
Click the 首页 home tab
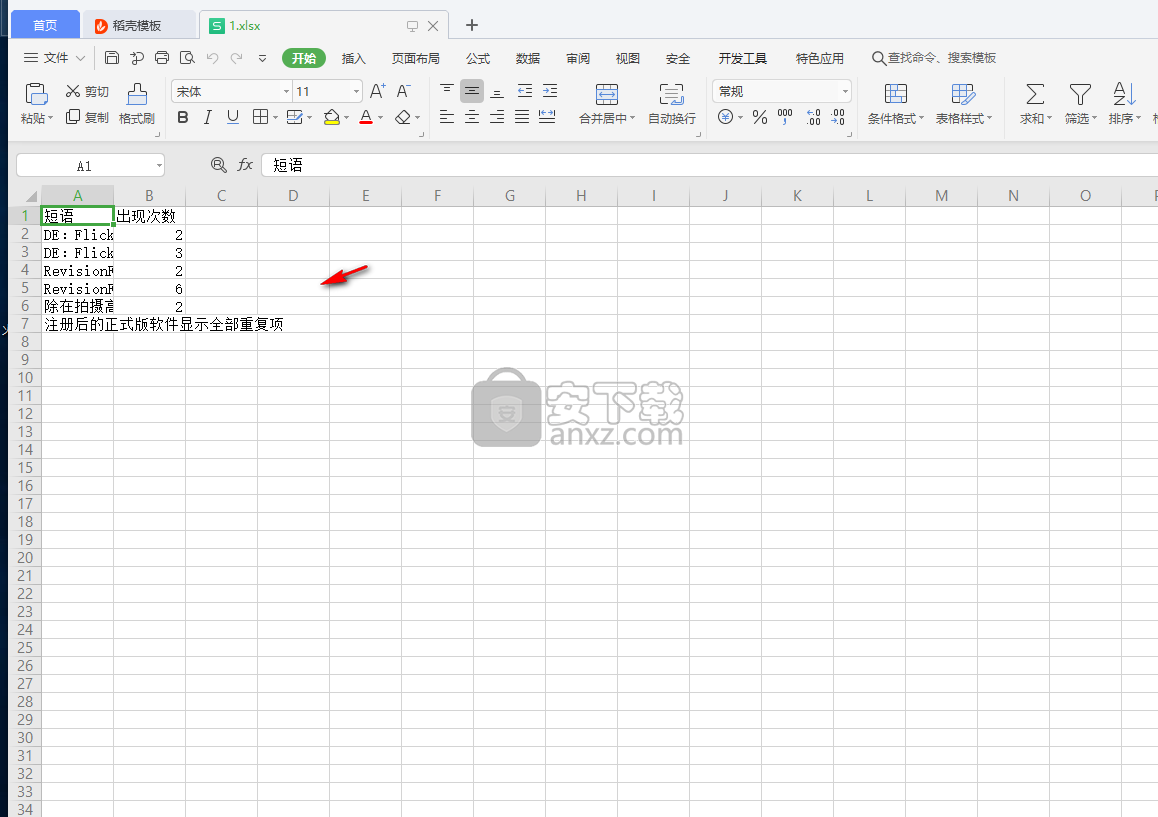click(x=45, y=25)
